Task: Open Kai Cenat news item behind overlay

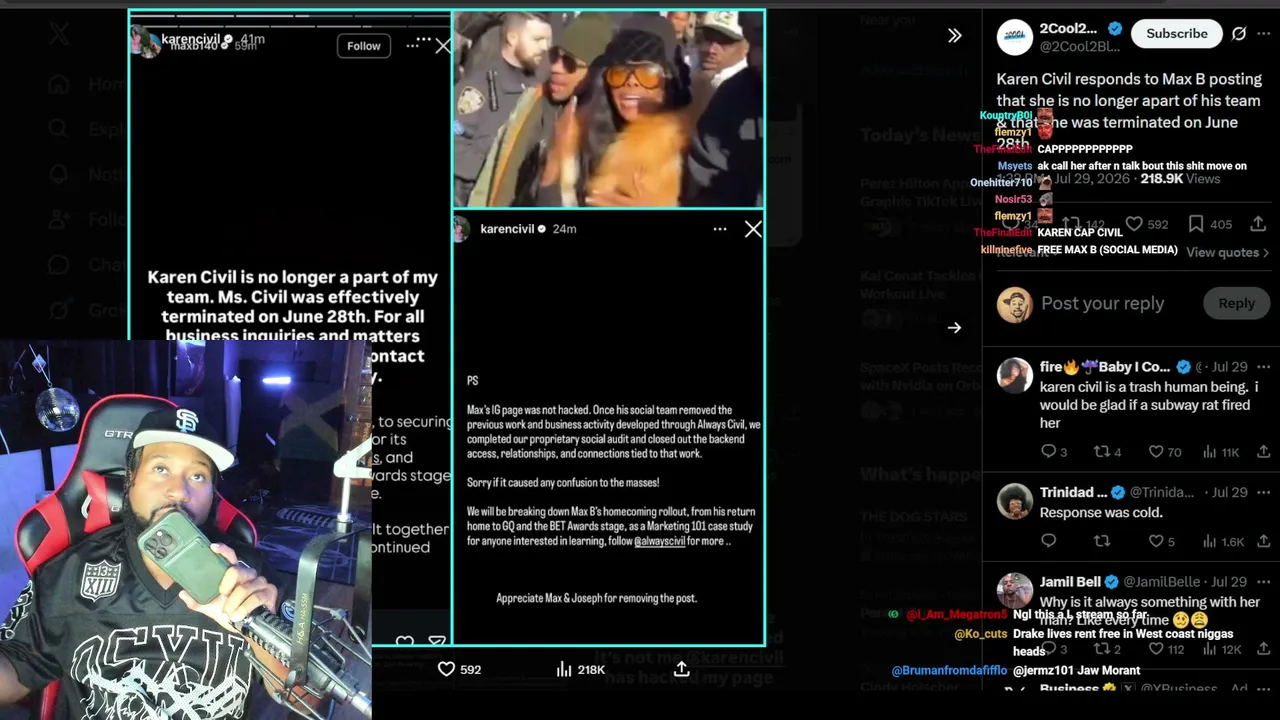Action: [x=920, y=285]
